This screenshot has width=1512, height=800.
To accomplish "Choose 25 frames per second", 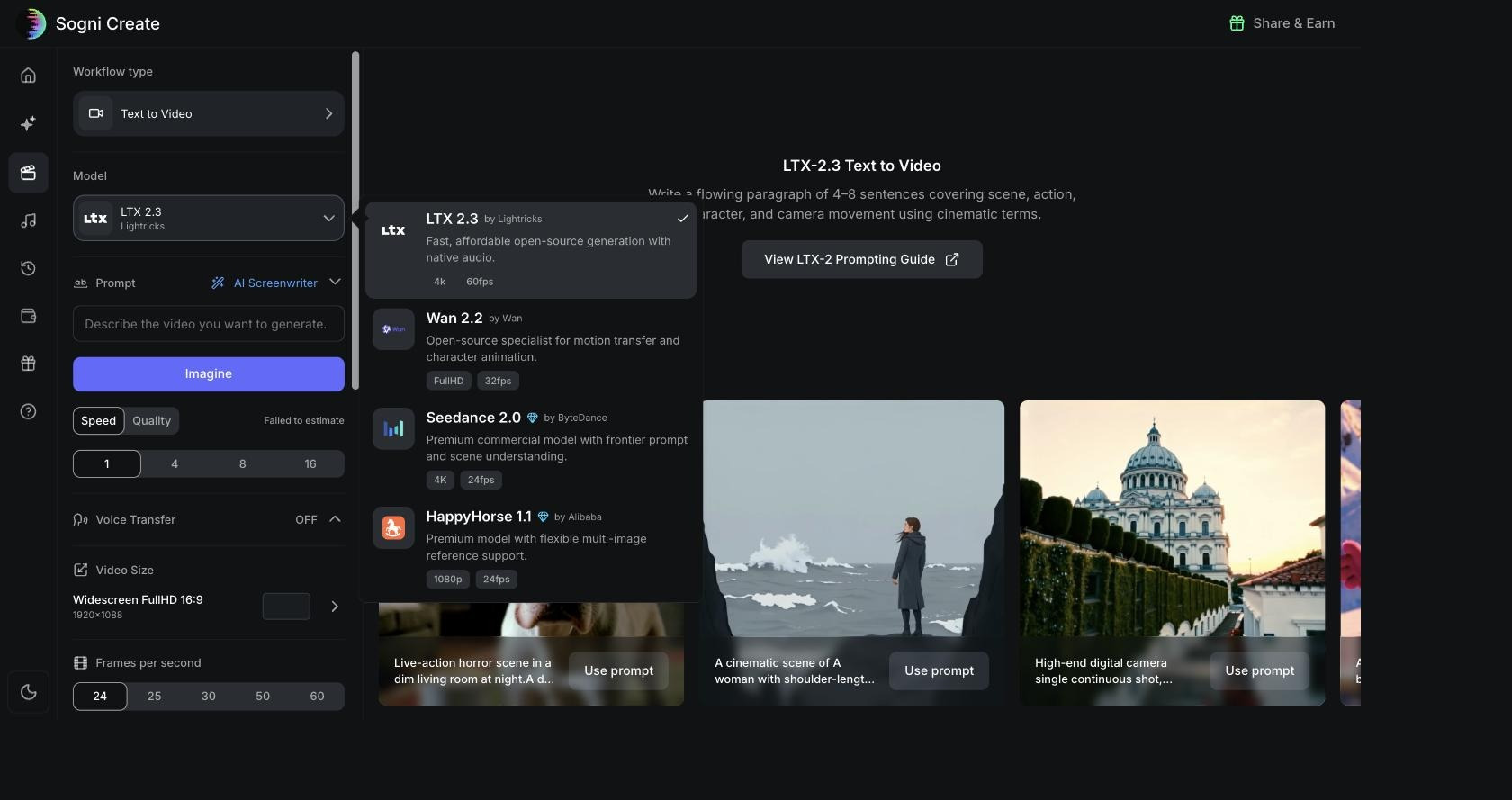I will point(154,696).
